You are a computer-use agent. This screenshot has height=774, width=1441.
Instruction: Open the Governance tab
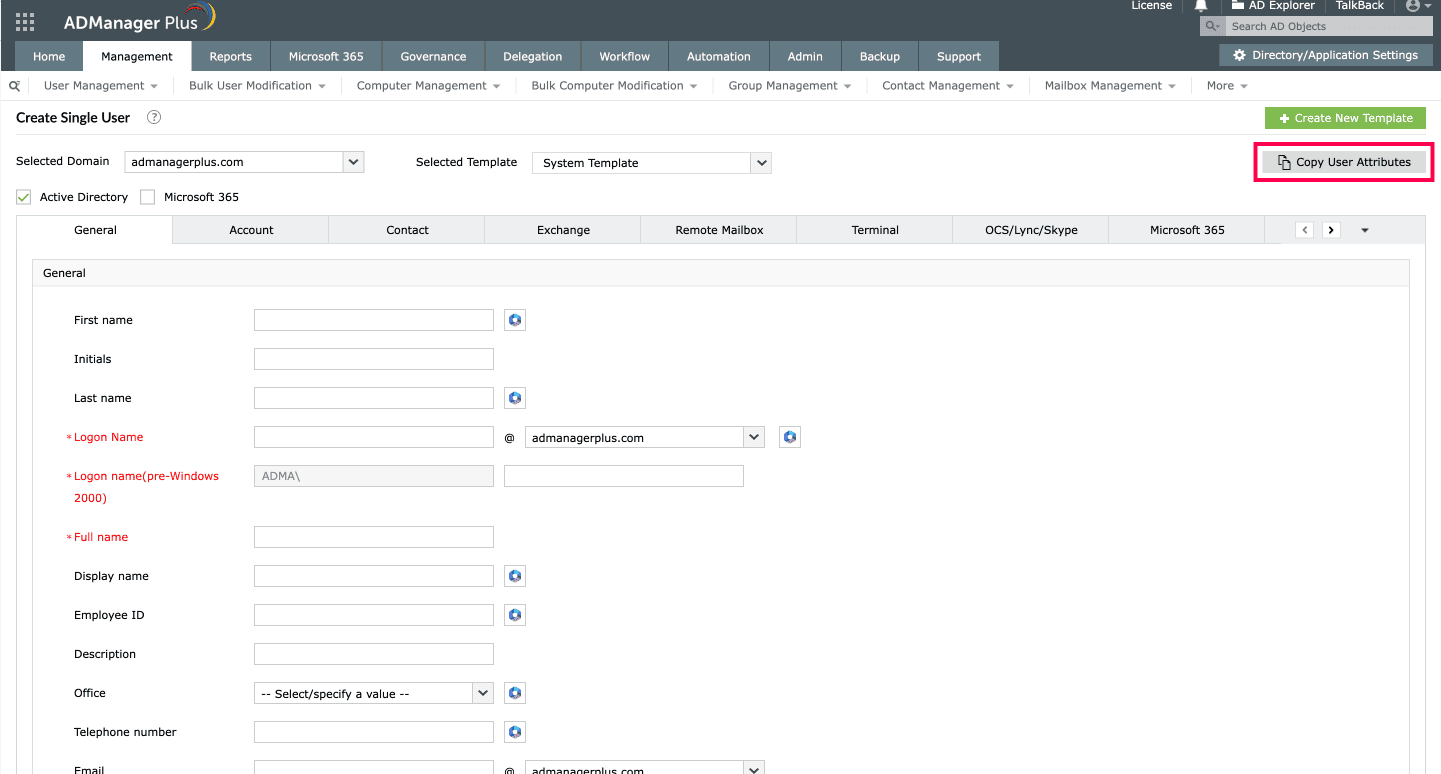433,56
